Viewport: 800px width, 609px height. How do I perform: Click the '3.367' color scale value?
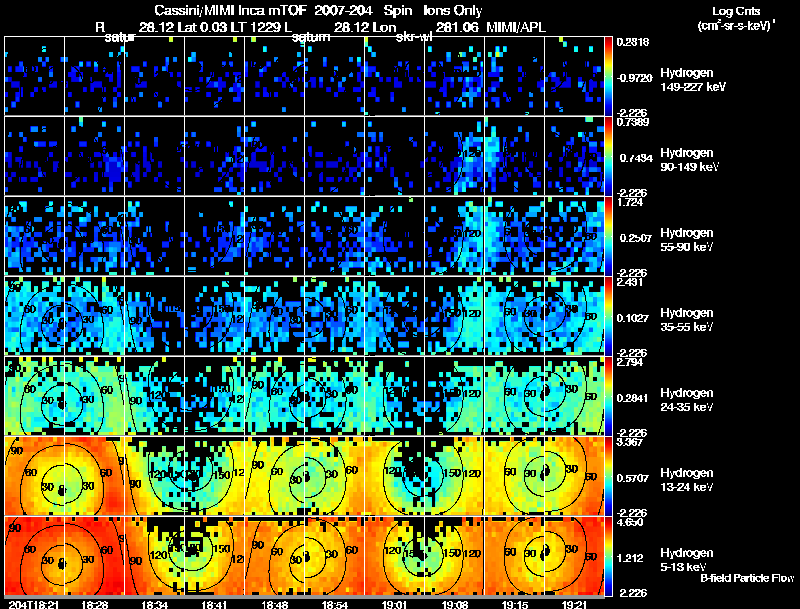(630, 442)
